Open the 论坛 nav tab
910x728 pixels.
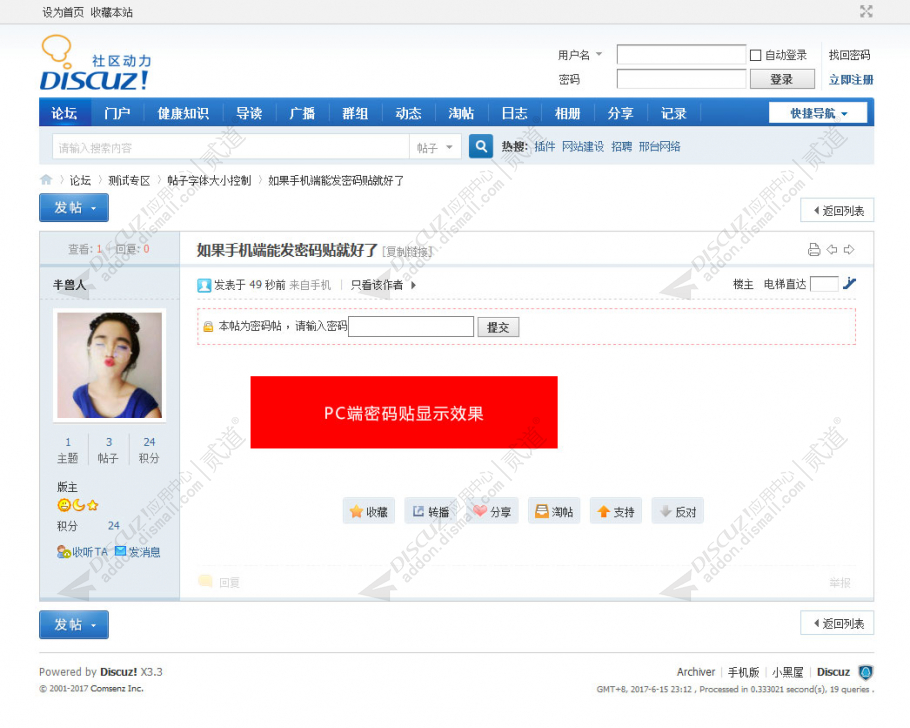point(64,113)
